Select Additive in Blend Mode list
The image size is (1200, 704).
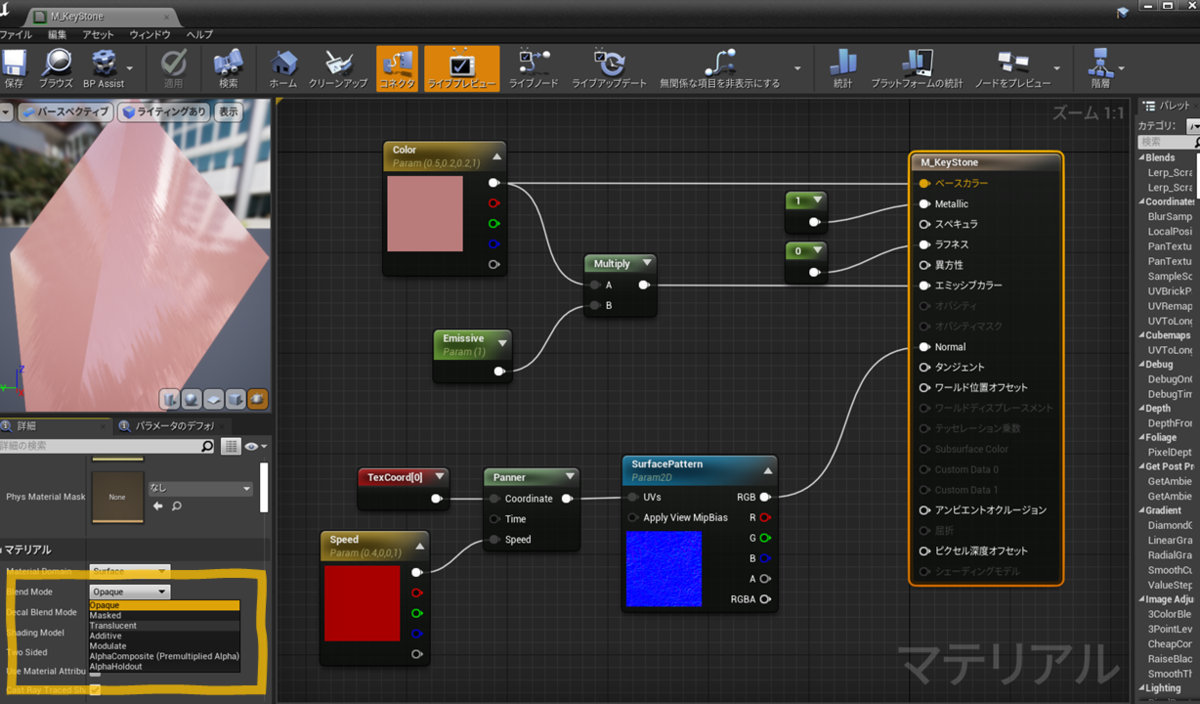(x=164, y=636)
